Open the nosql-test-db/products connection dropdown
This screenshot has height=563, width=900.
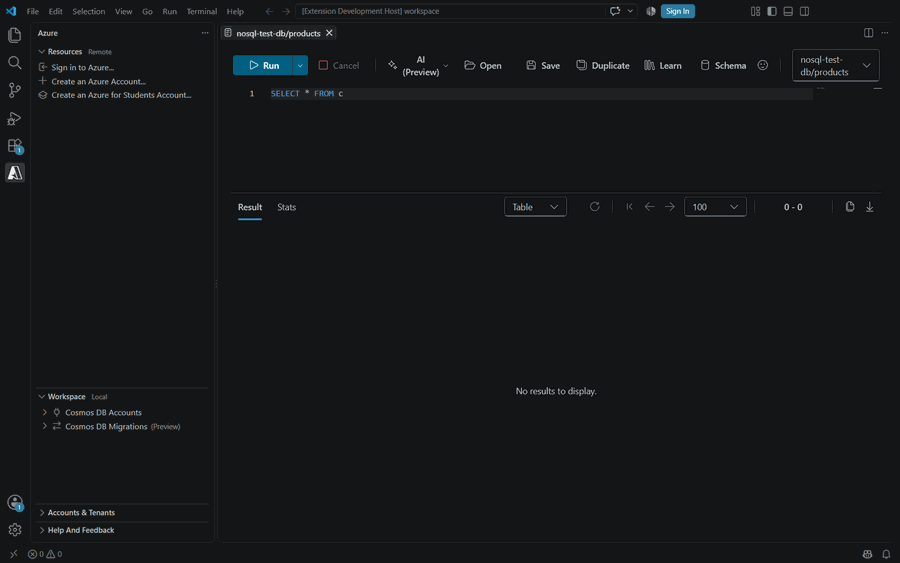click(x=835, y=65)
